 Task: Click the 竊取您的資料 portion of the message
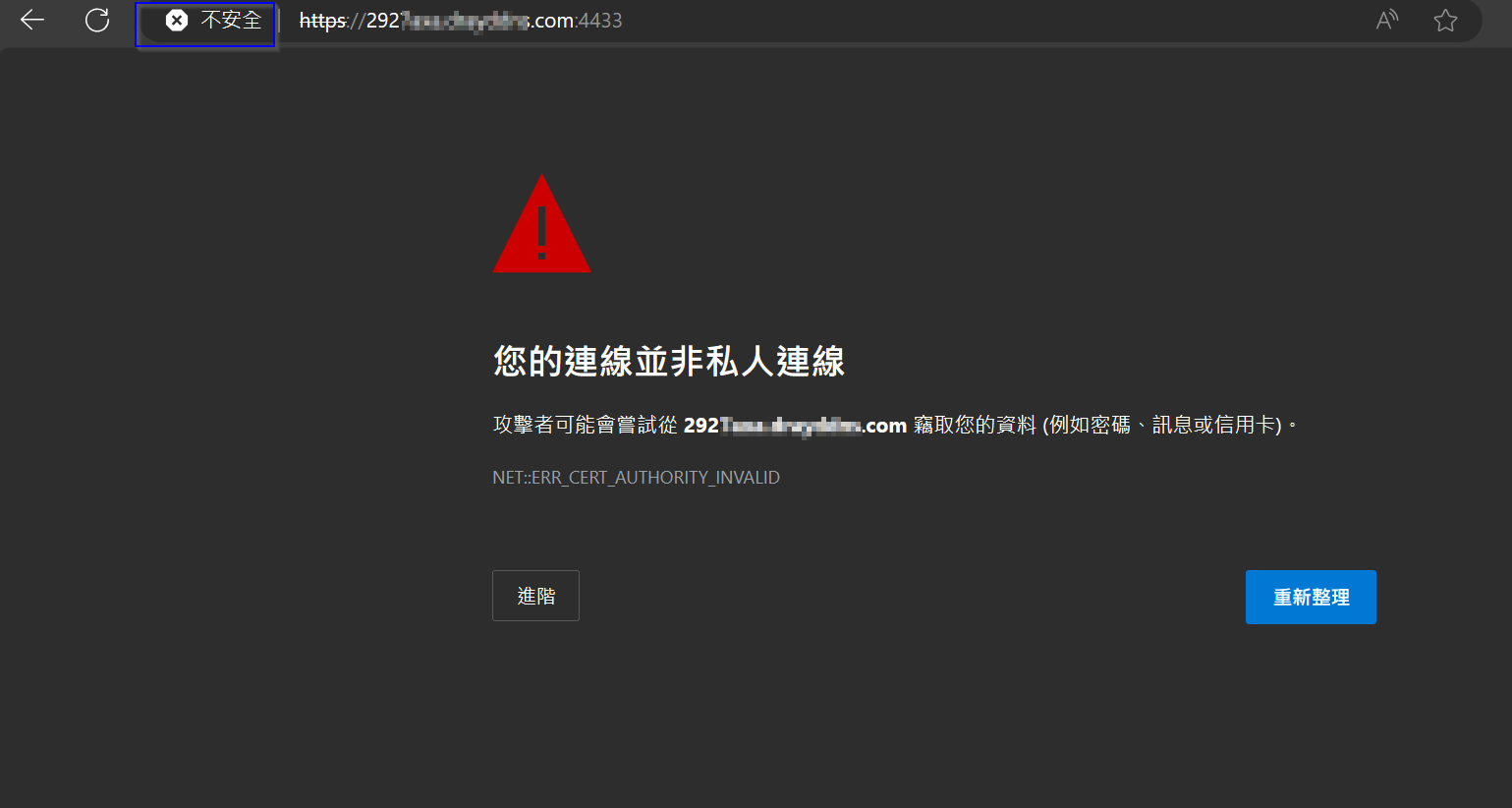coord(975,425)
